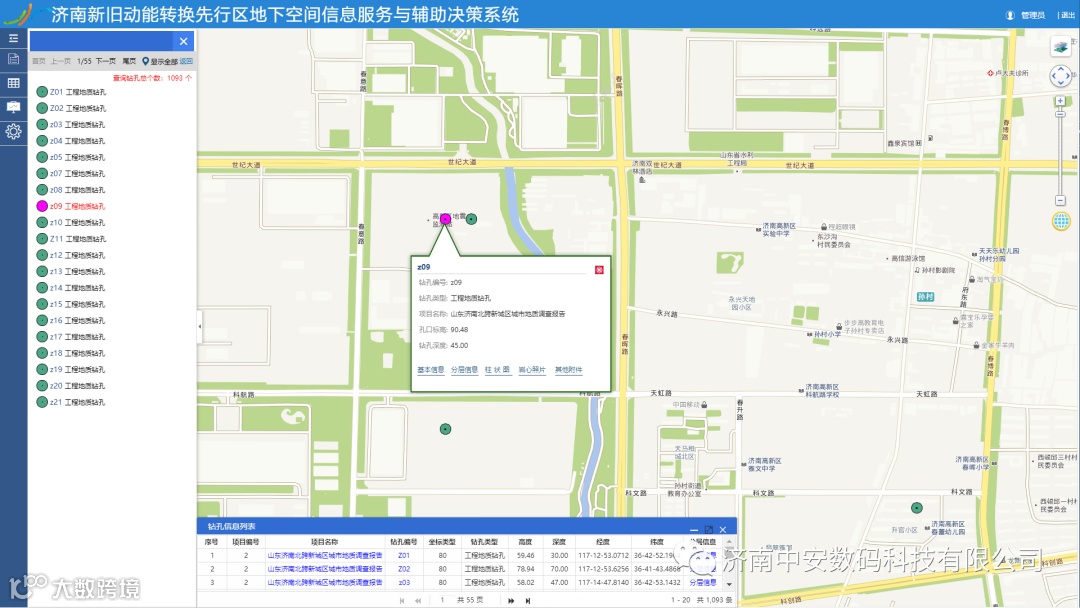This screenshot has height=608, width=1080.
Task: Open the settings gear in sidebar
Action: 13,132
